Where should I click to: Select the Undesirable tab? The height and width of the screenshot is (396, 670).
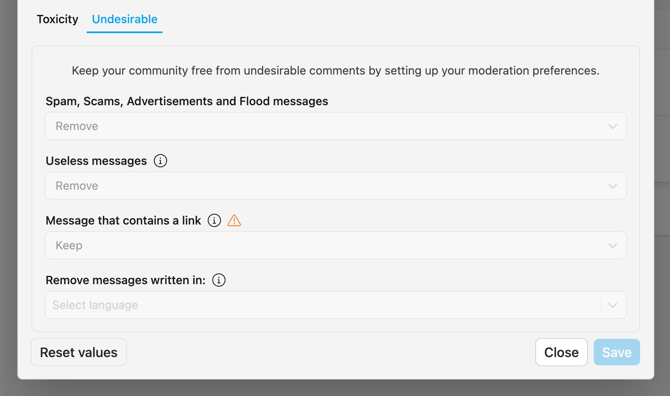point(124,19)
